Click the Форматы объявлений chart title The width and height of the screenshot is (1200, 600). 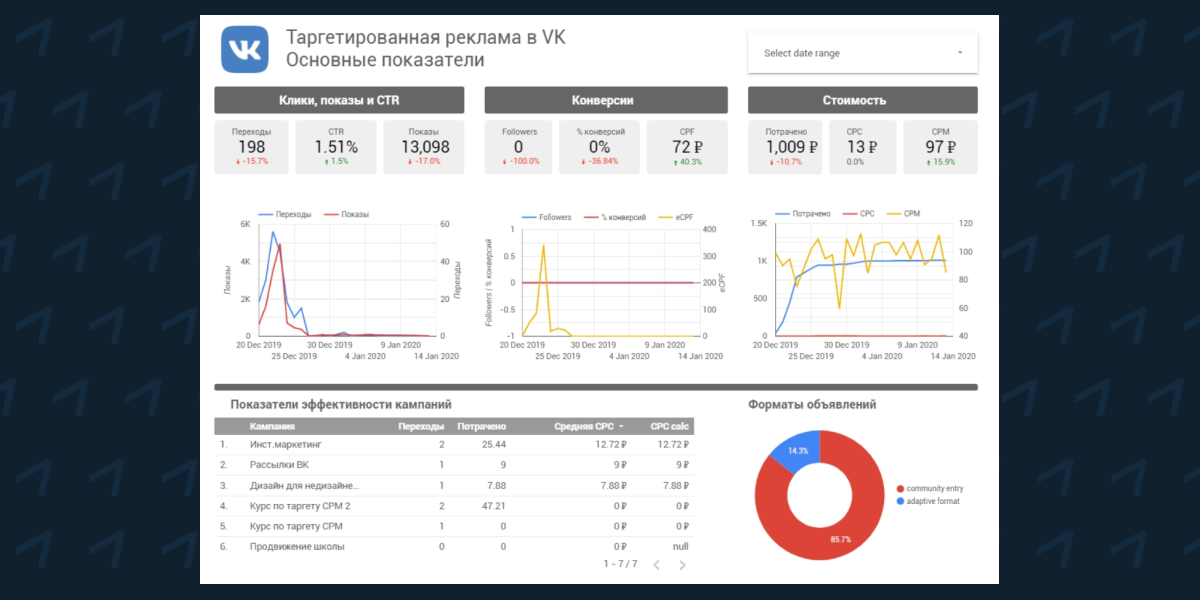(812, 405)
